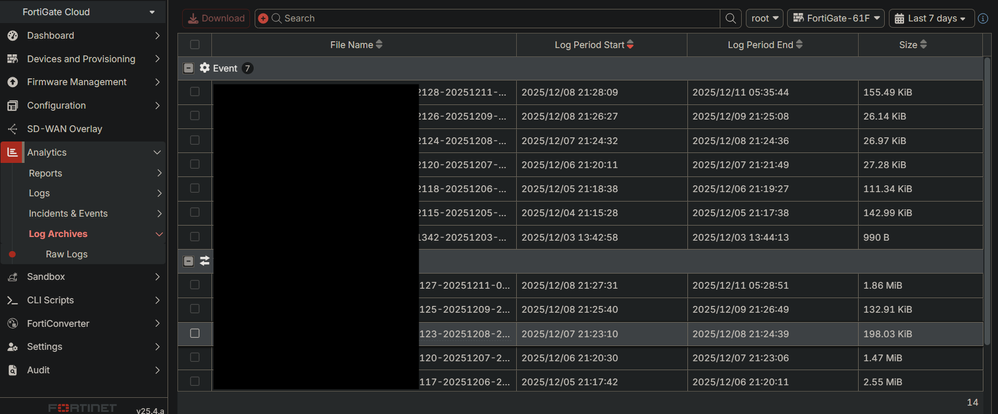This screenshot has width=998, height=414.
Task: Open the Last 7 days time dropdown
Action: (932, 18)
